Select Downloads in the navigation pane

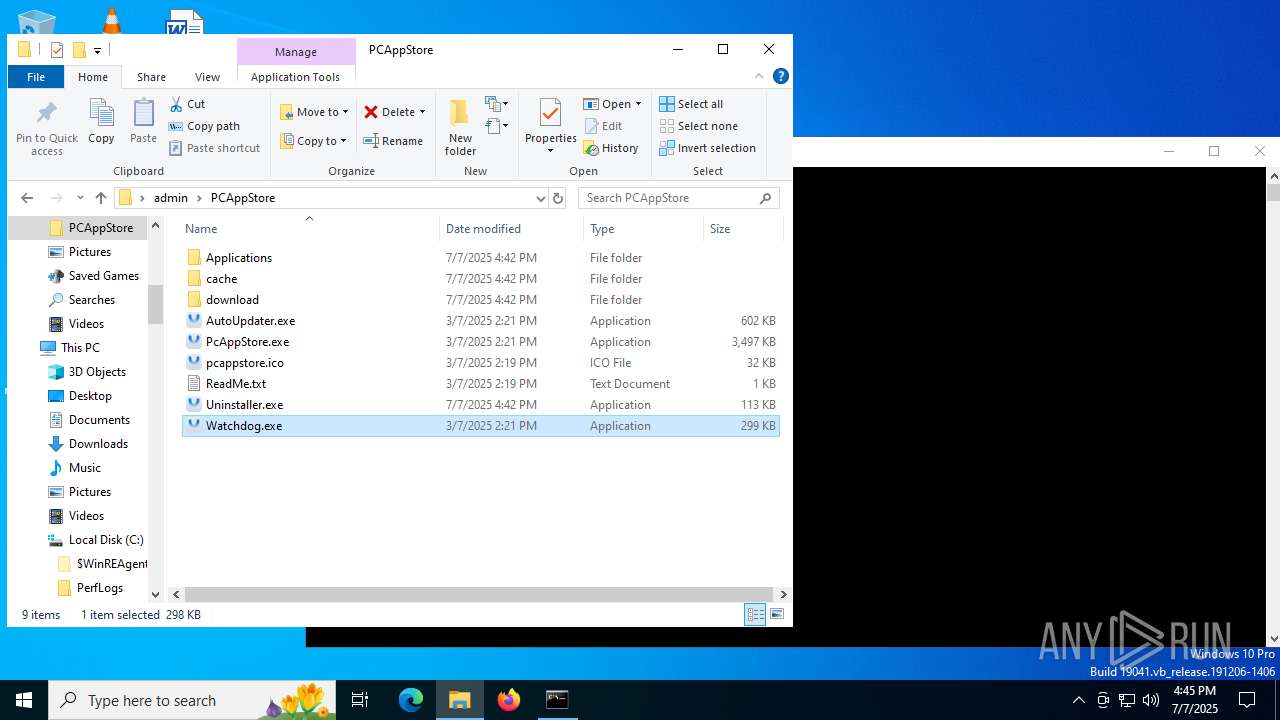pos(98,444)
